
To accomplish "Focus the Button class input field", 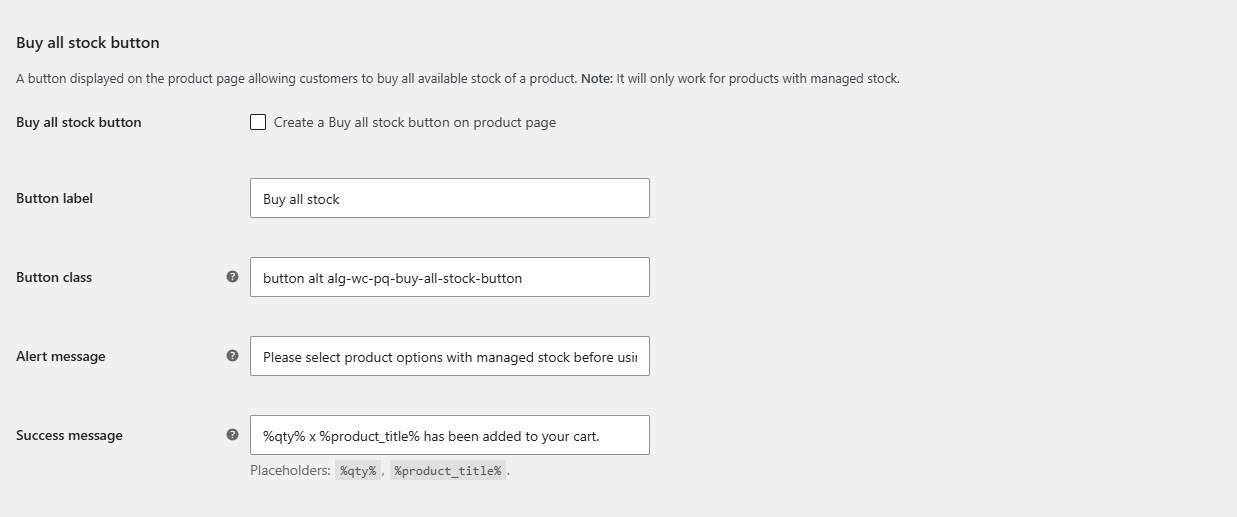I will pyautogui.click(x=450, y=277).
